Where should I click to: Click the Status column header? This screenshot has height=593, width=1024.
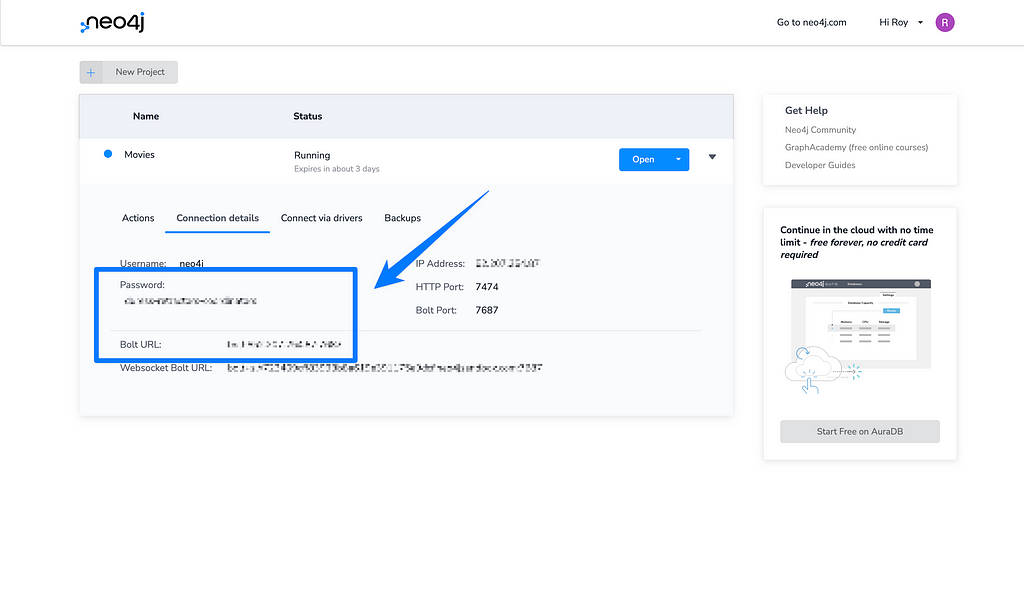[x=308, y=116]
